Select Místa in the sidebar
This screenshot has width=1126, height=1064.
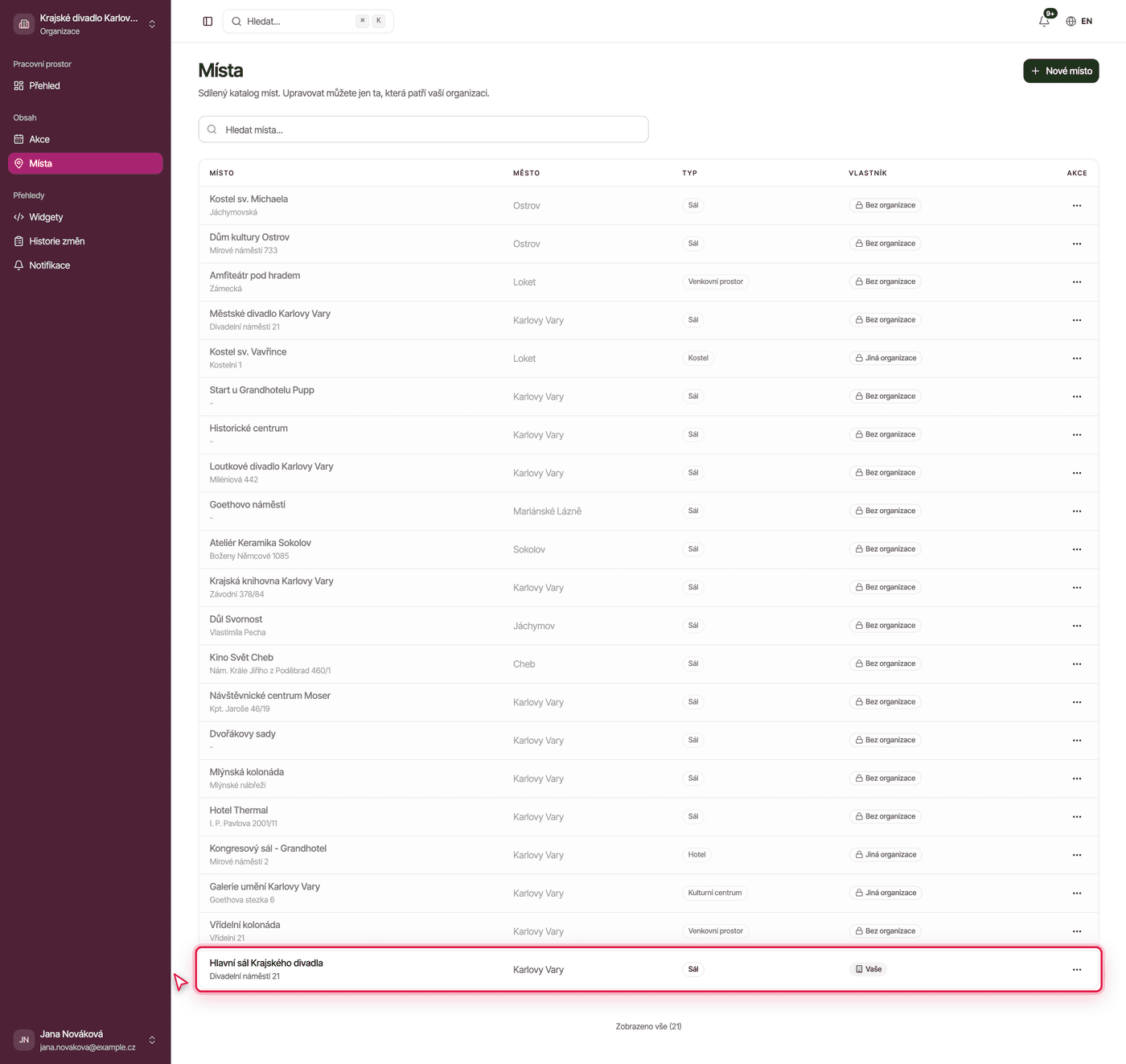point(85,163)
